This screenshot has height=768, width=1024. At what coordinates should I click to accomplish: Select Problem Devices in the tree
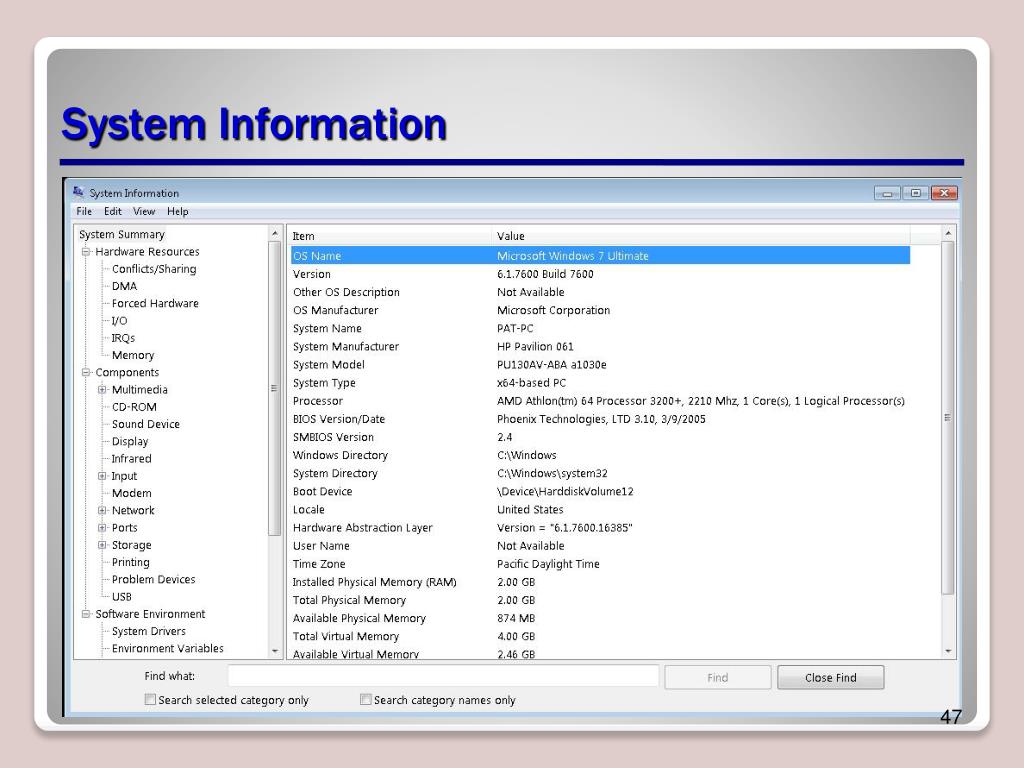[x=153, y=579]
